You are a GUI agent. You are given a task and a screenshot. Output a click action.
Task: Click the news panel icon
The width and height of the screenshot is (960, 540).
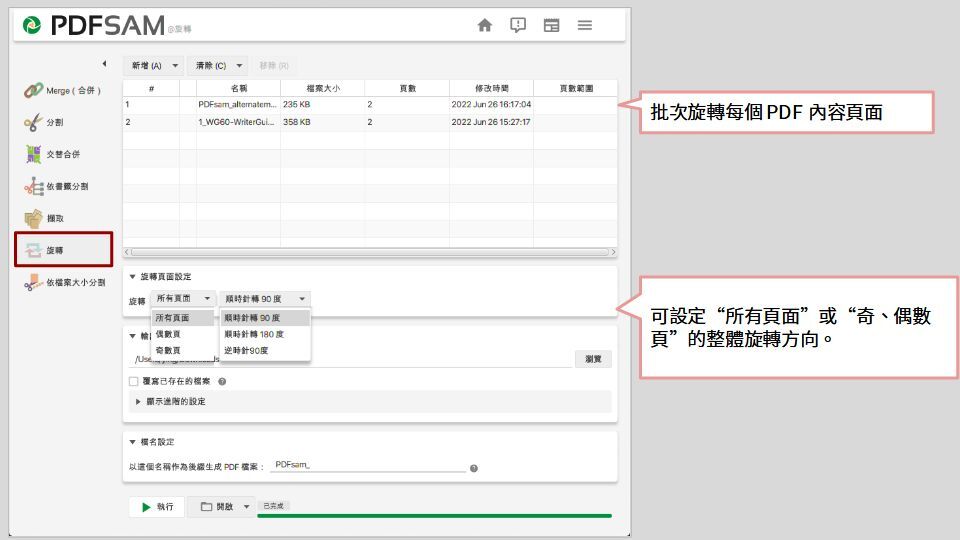(551, 25)
